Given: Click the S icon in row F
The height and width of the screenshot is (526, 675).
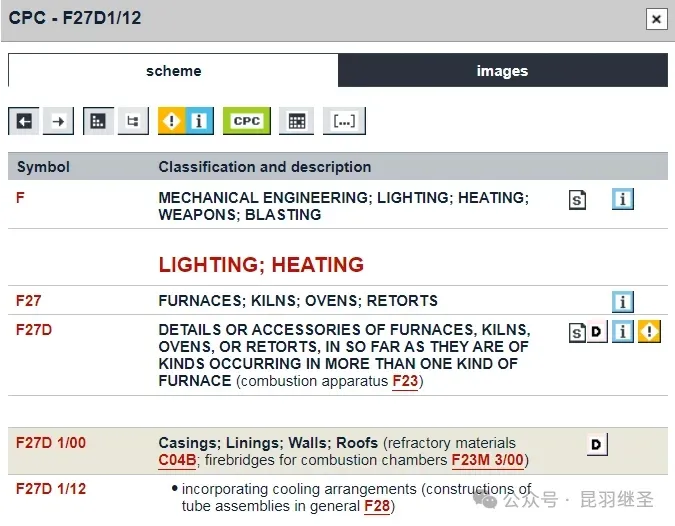Looking at the screenshot, I should point(577,200).
